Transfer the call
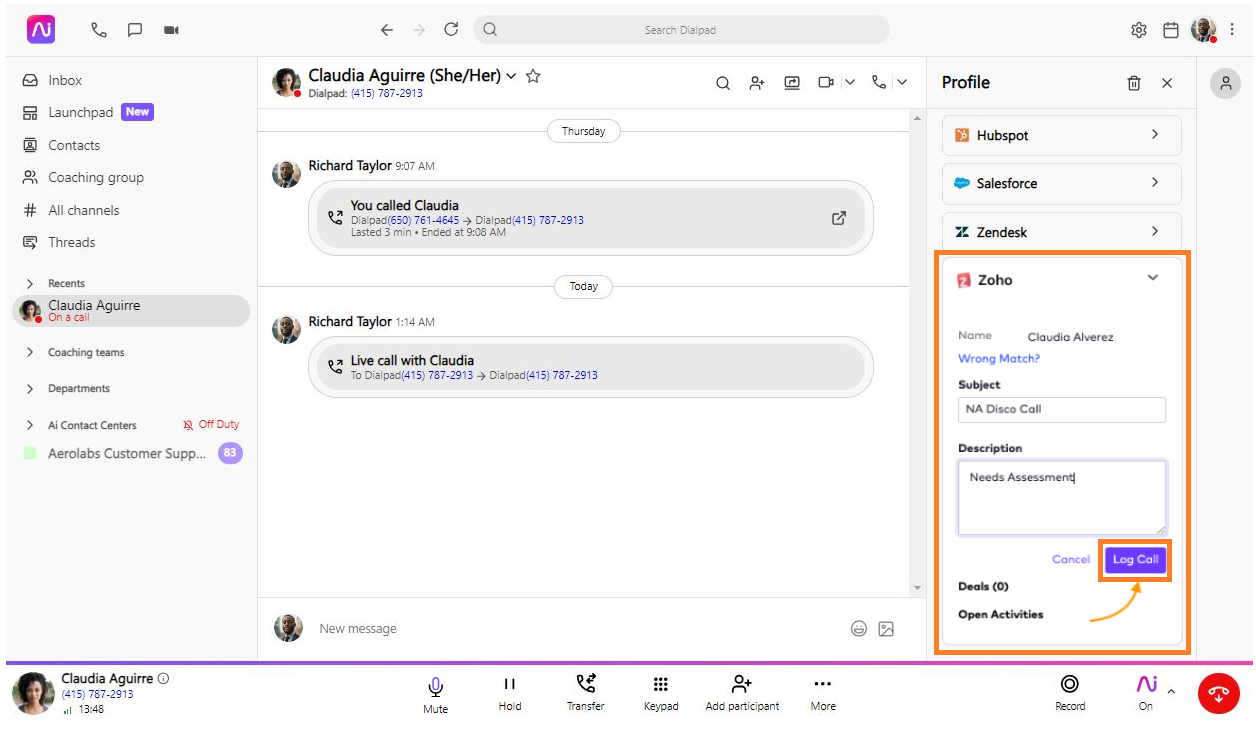1256x732 pixels. pyautogui.click(x=585, y=693)
